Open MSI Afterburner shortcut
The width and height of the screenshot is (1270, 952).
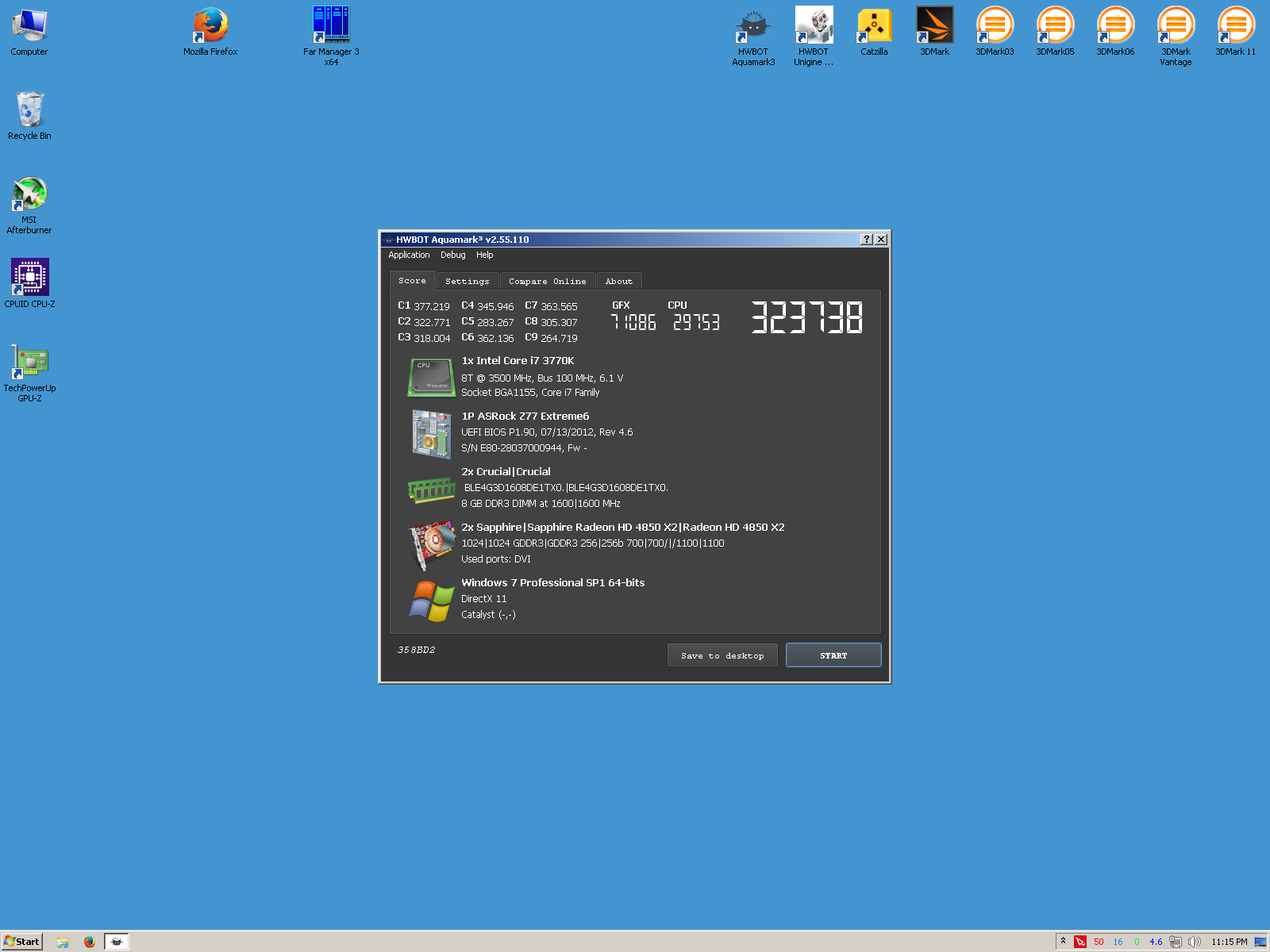pos(29,205)
